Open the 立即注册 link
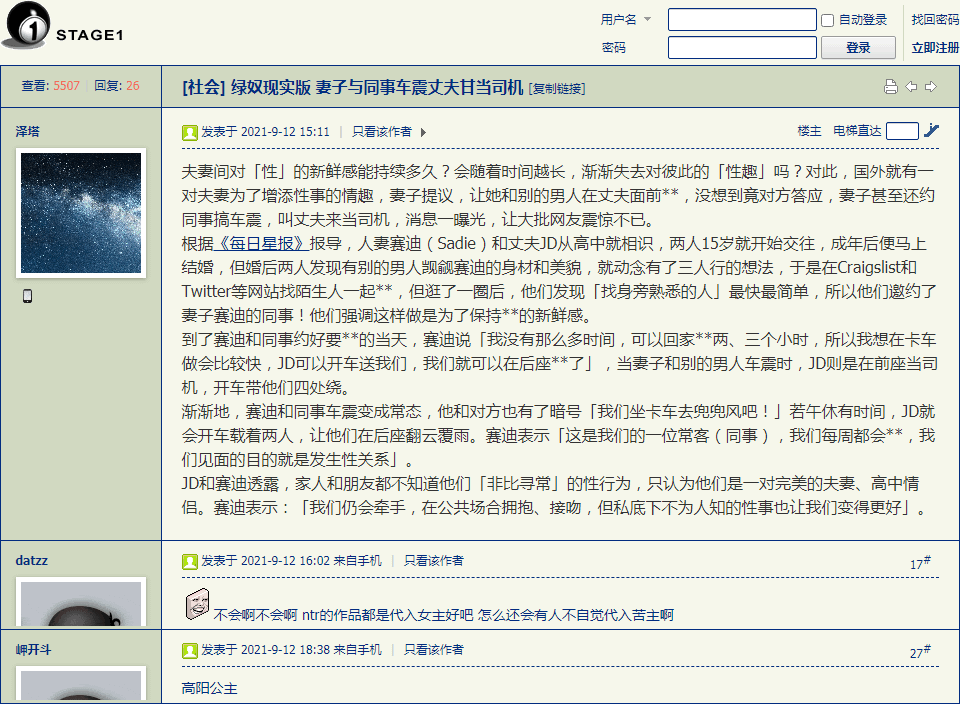The width and height of the screenshot is (960, 704). tap(935, 48)
